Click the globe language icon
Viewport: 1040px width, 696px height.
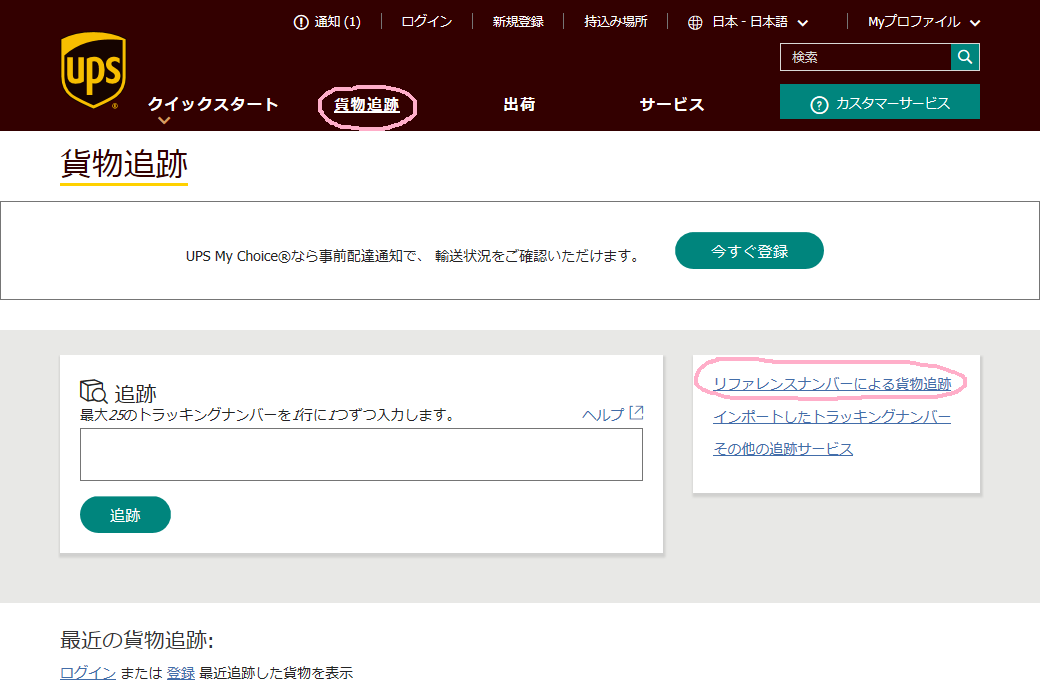pos(695,23)
